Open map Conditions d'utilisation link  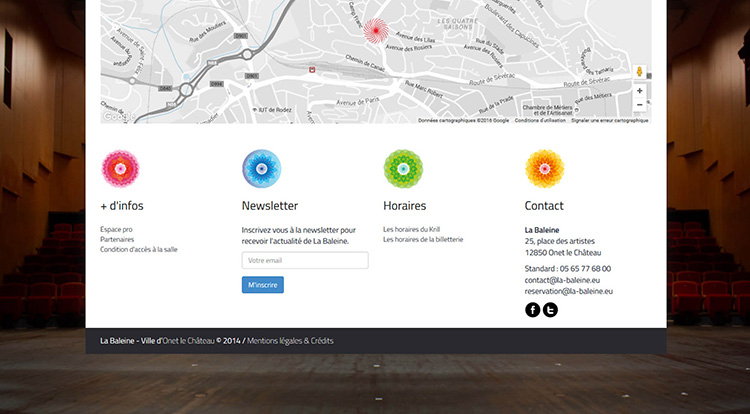(540, 120)
